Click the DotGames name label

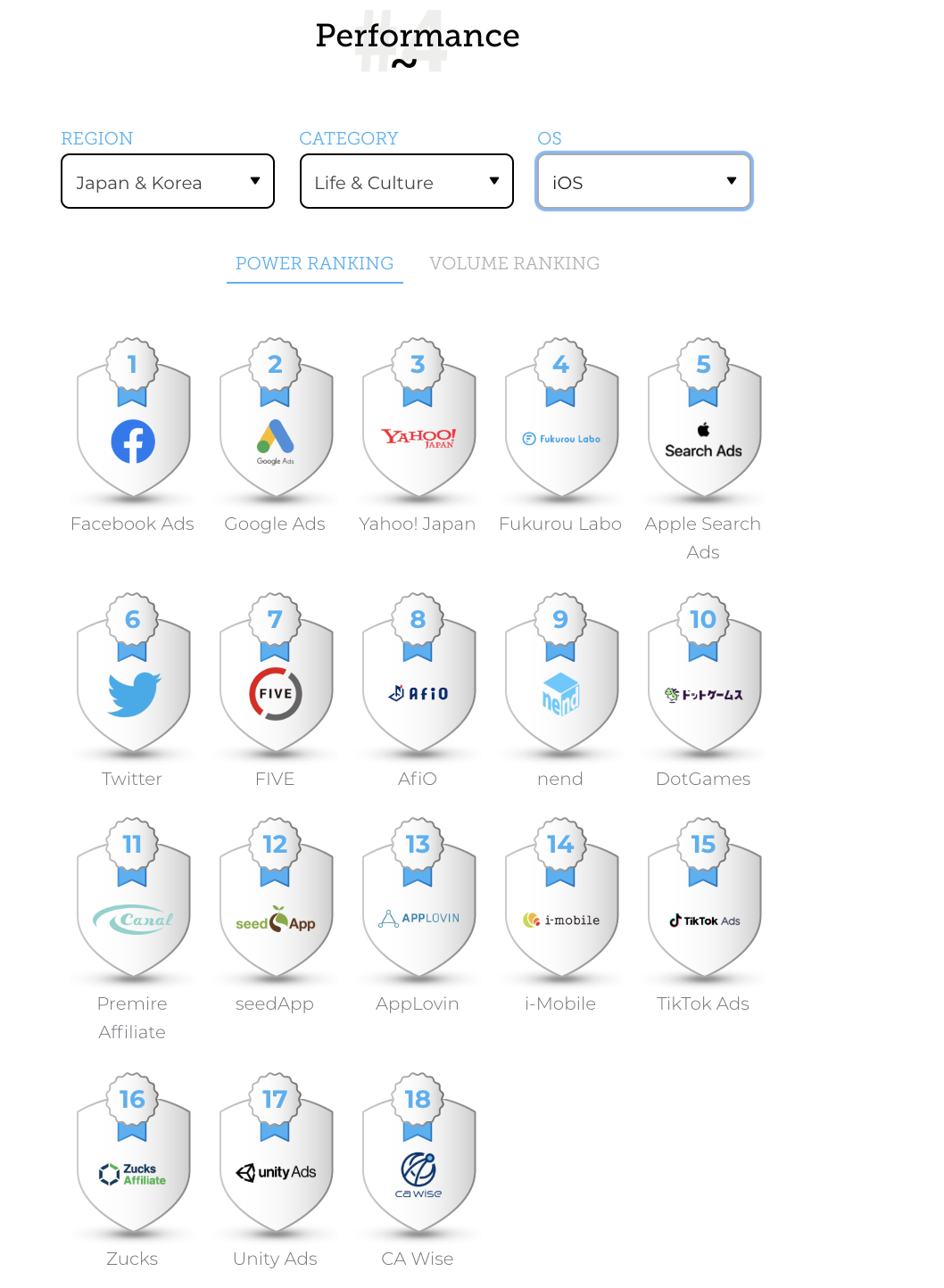coord(703,779)
